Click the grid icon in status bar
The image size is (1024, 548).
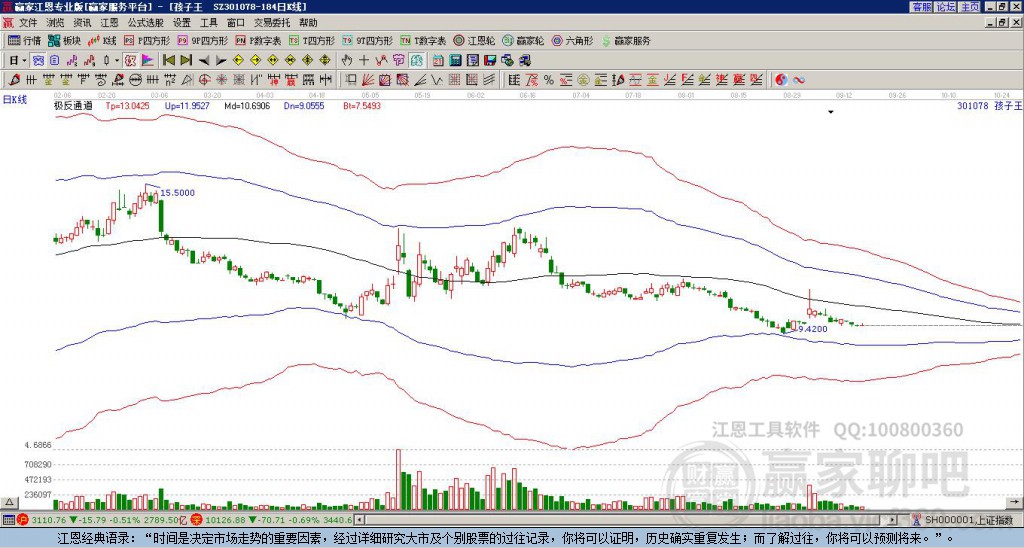(x=8, y=520)
